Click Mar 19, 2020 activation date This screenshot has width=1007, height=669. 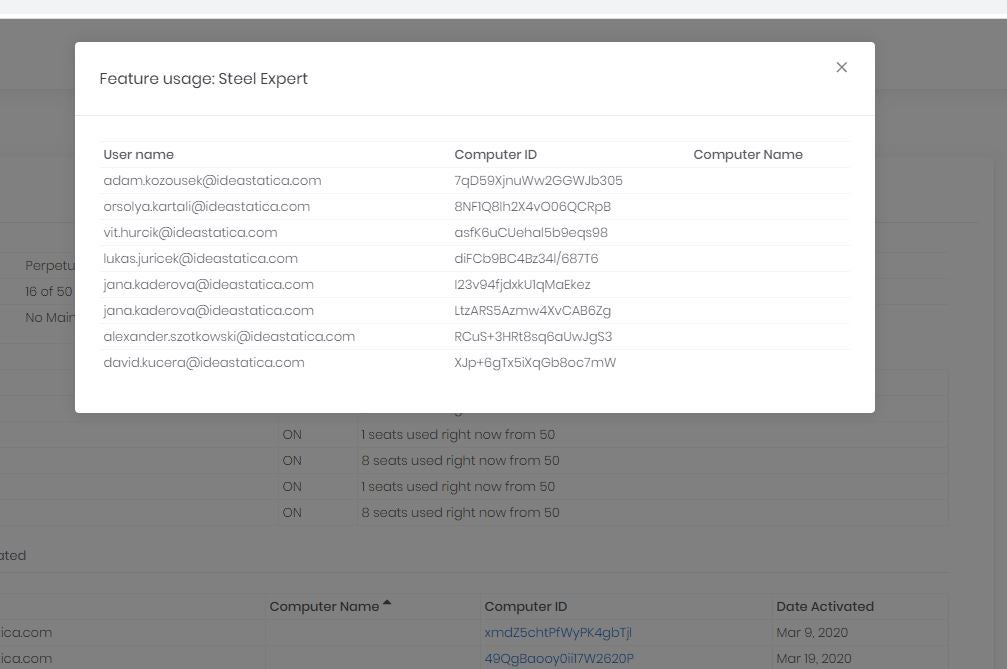[814, 658]
